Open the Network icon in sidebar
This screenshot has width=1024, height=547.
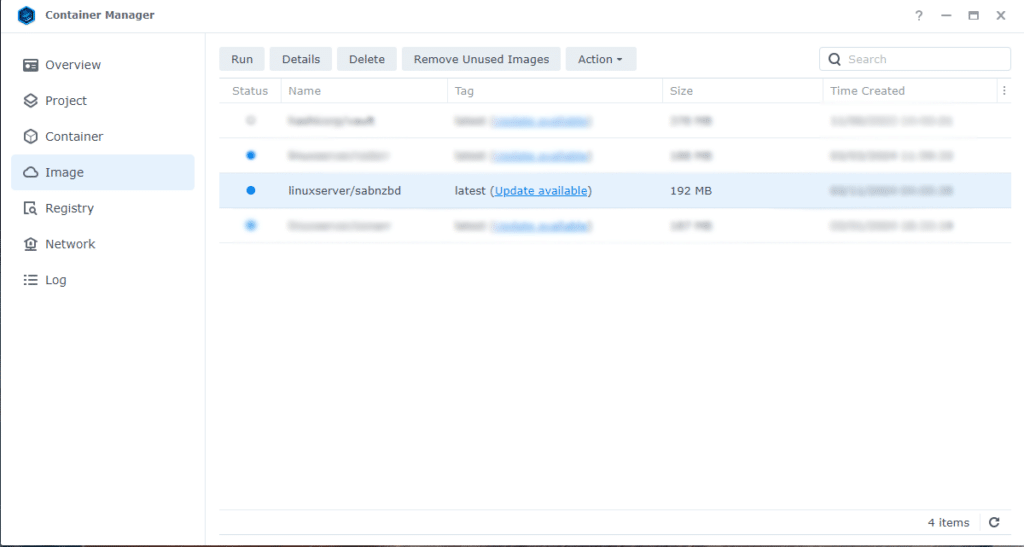coord(30,245)
